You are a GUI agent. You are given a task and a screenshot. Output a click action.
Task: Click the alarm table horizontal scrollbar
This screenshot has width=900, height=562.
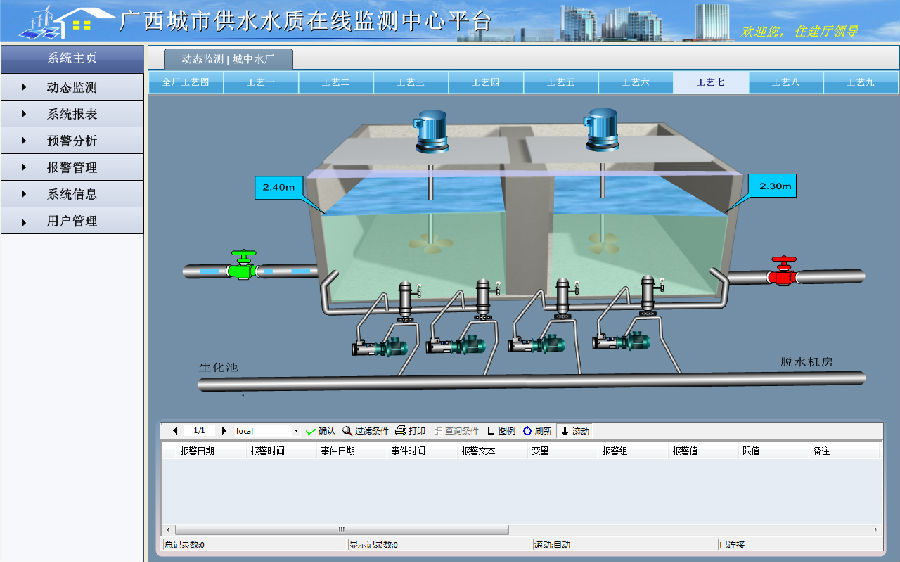pos(340,530)
